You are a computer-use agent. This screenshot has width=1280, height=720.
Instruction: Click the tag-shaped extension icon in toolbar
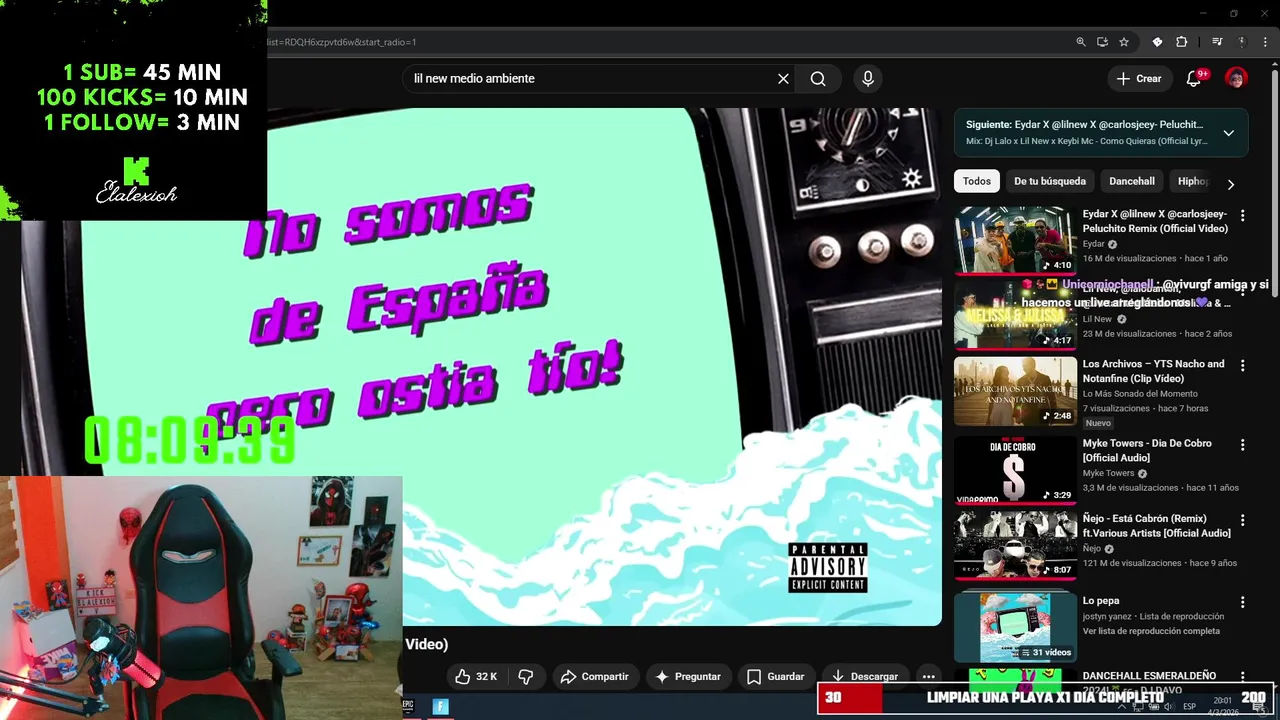(x=1157, y=42)
